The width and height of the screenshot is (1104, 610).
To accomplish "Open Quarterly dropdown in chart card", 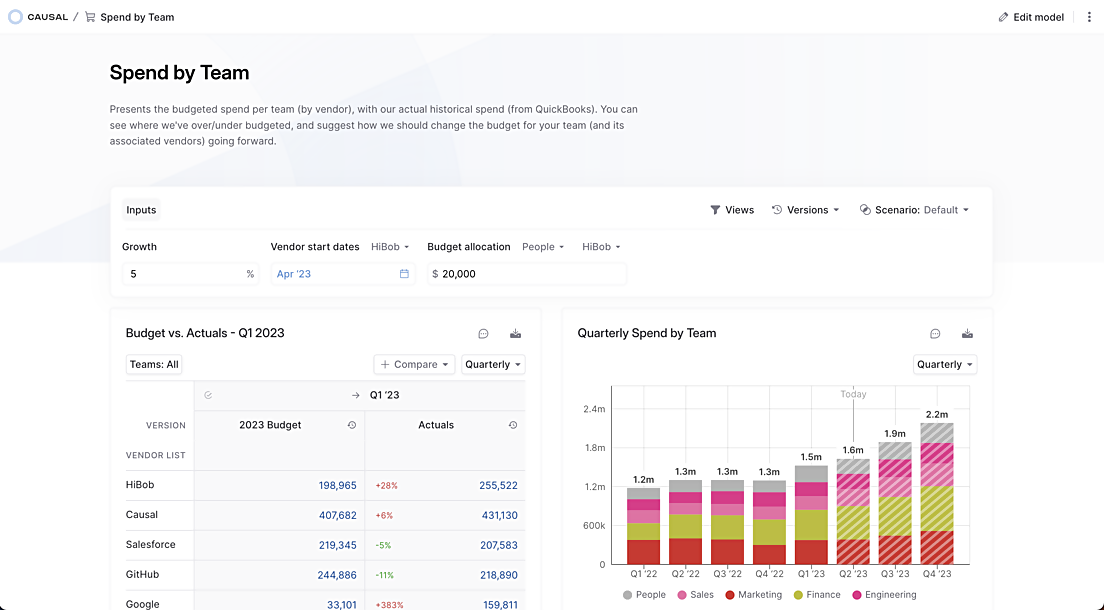I will (945, 365).
